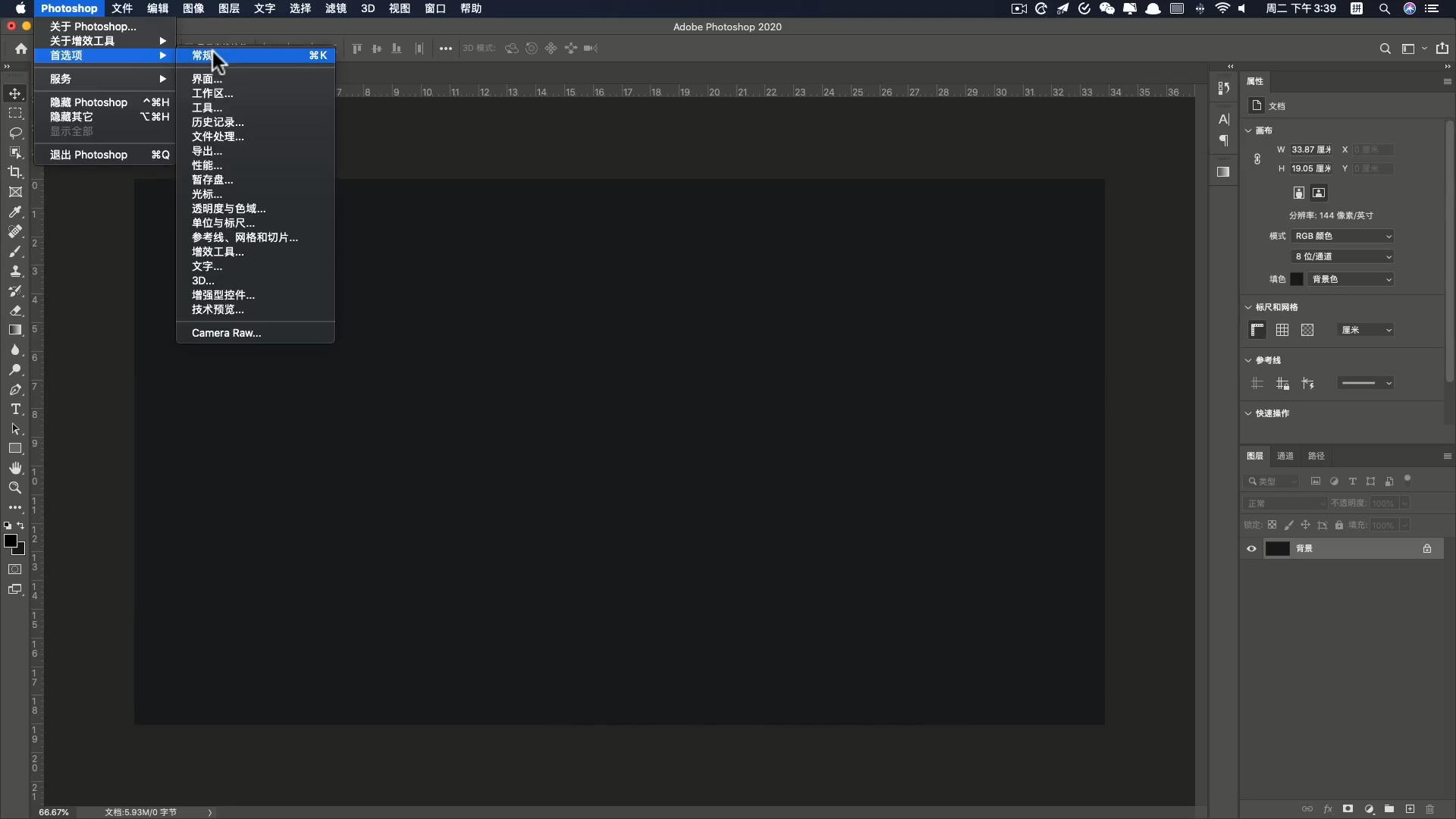The image size is (1456, 819).
Task: Hide the 背景 layer with eye icon
Action: click(x=1251, y=549)
